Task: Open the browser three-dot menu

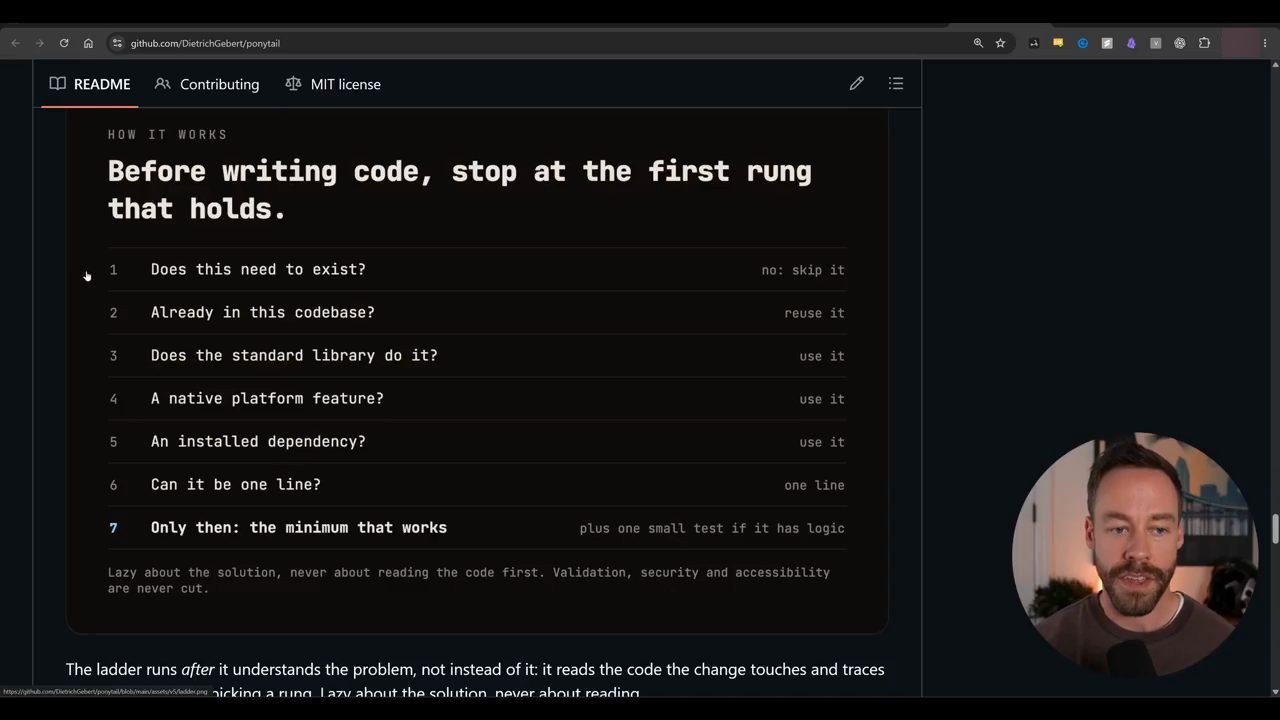Action: [x=1265, y=43]
